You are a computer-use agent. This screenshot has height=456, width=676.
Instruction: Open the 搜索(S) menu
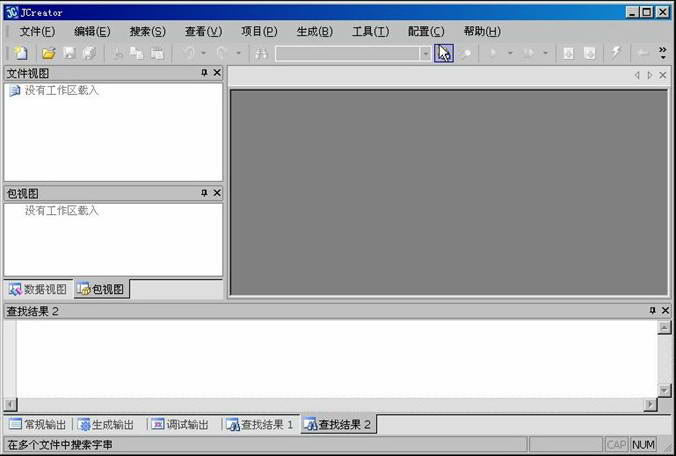coord(147,31)
